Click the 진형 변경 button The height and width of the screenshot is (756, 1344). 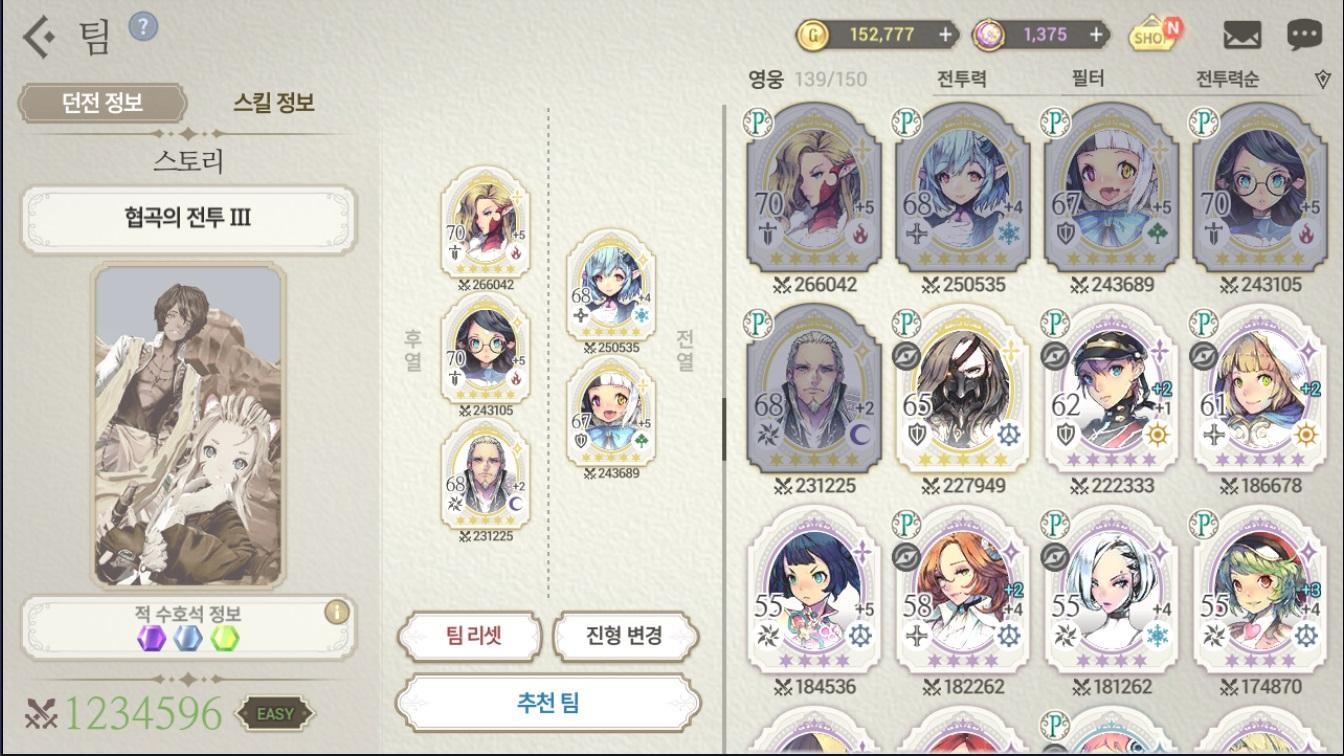(x=624, y=636)
